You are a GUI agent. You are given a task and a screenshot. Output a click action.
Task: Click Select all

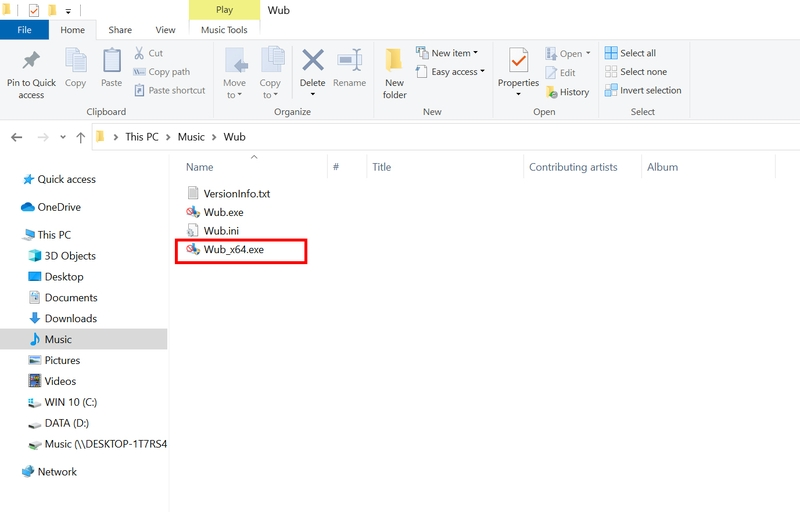click(631, 53)
